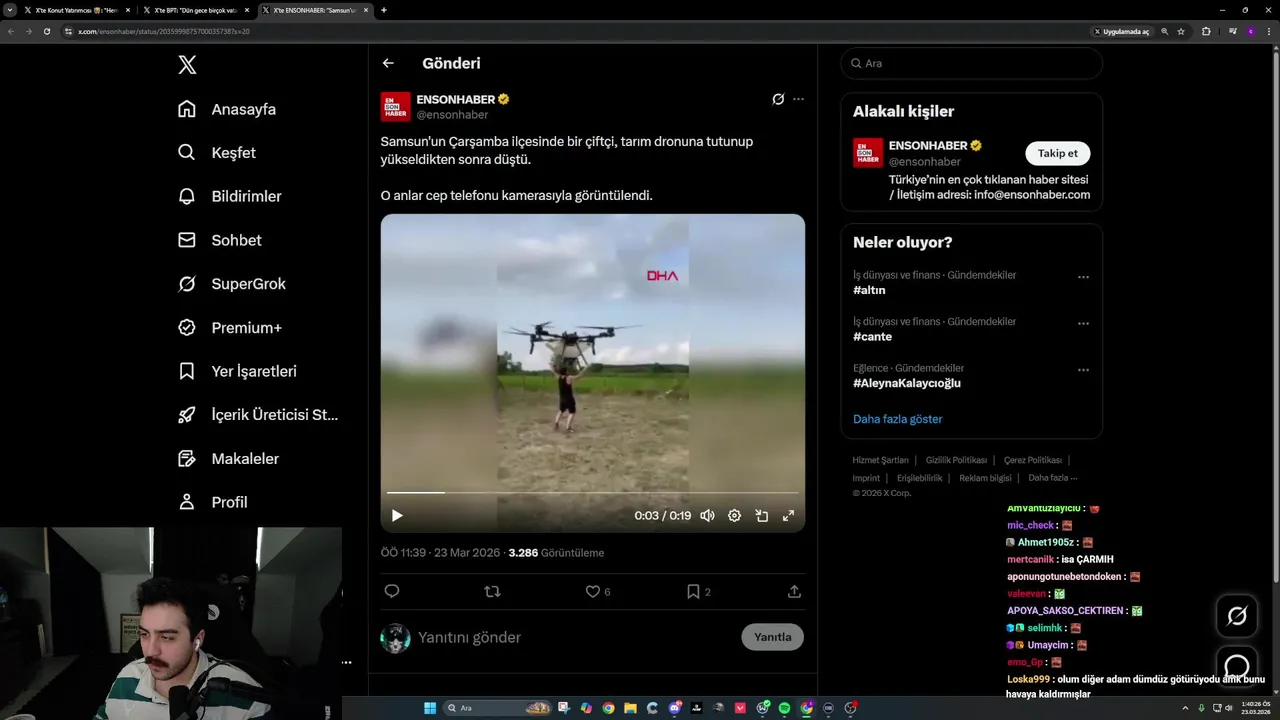Screen dimensions: 1280x720
Task: Open Spotify from the taskbar
Action: coord(785,708)
